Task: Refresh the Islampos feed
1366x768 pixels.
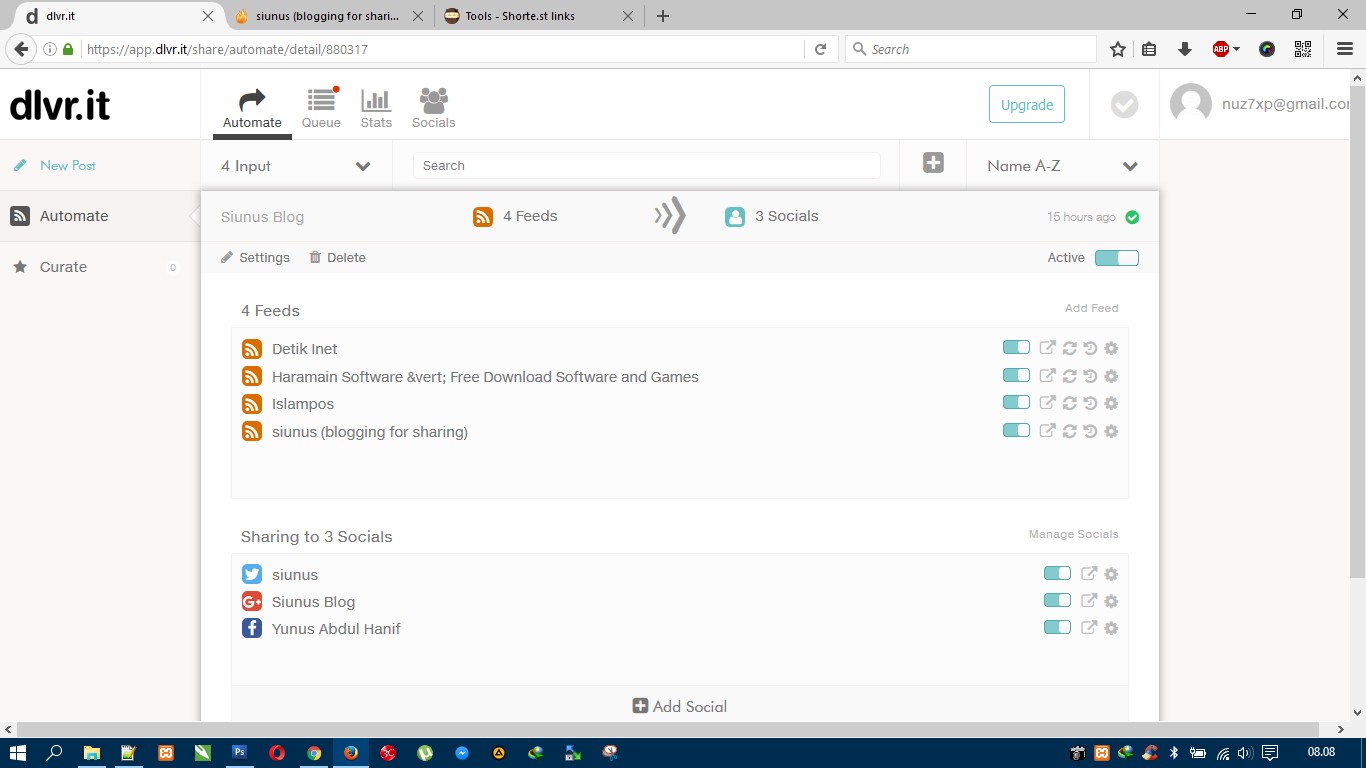Action: coord(1069,403)
